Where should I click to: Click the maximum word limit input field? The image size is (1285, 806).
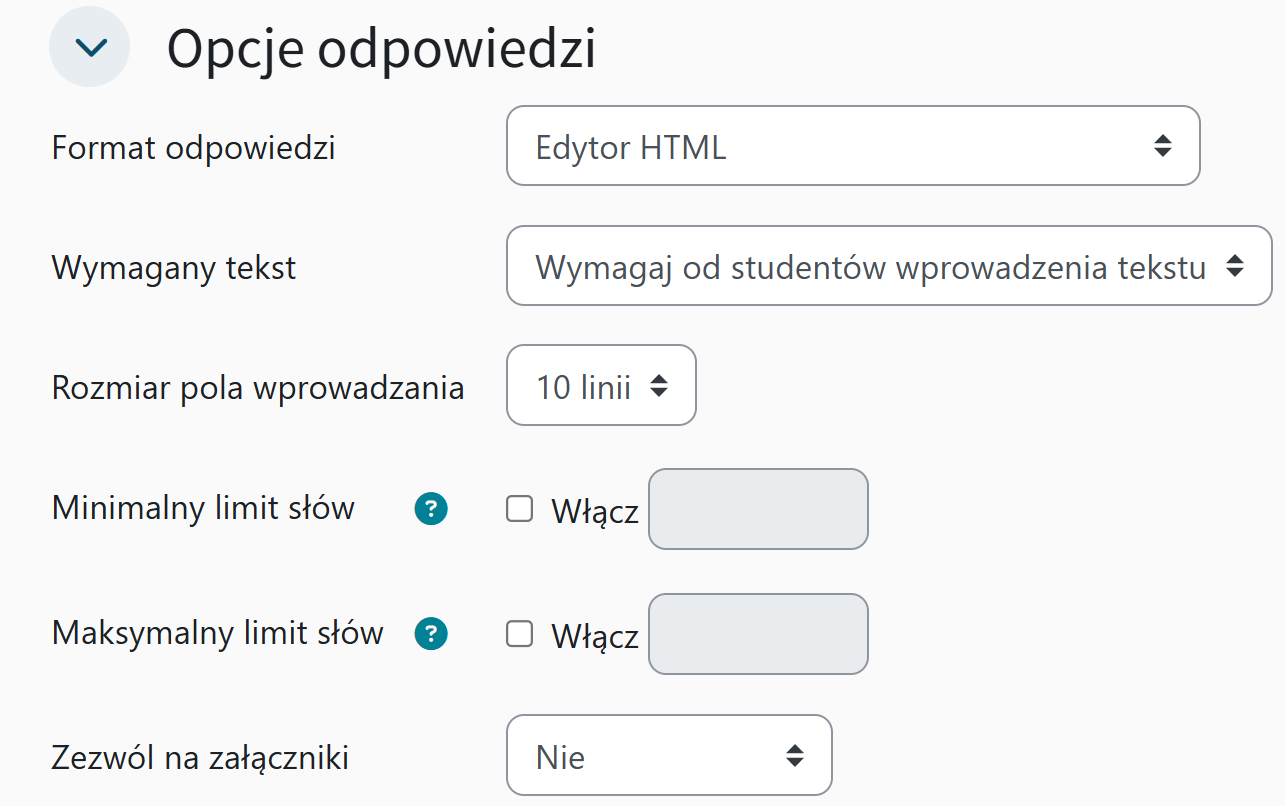pos(758,633)
